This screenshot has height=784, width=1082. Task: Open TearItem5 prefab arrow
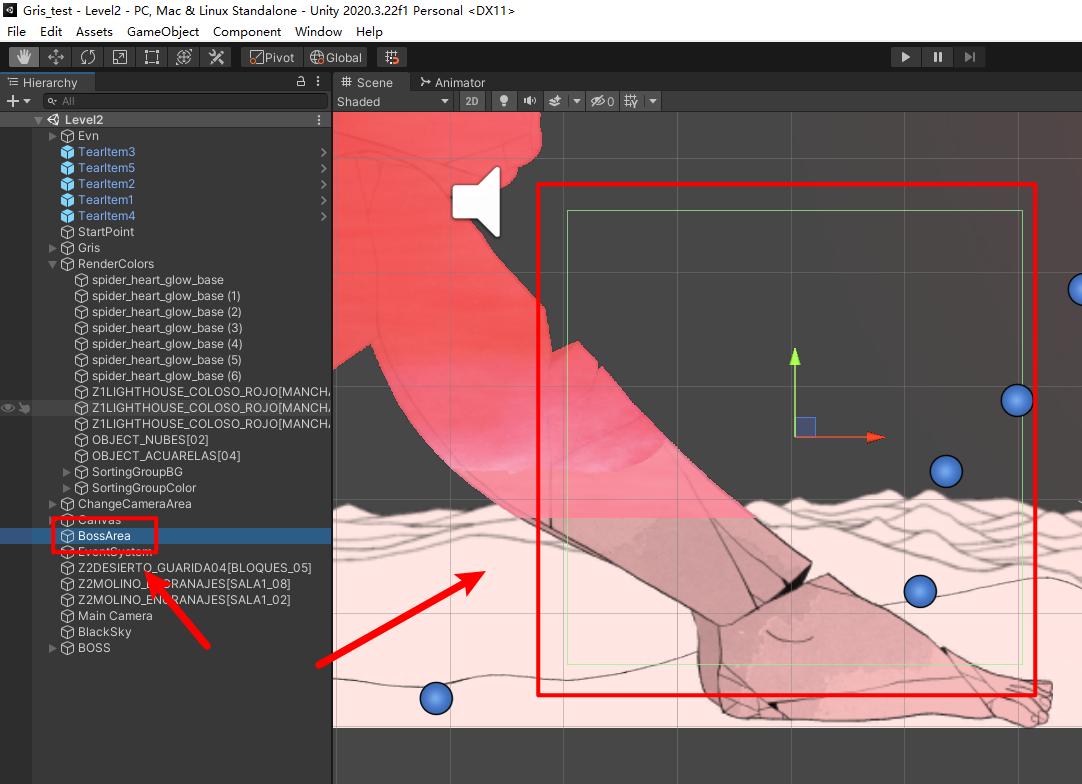324,168
